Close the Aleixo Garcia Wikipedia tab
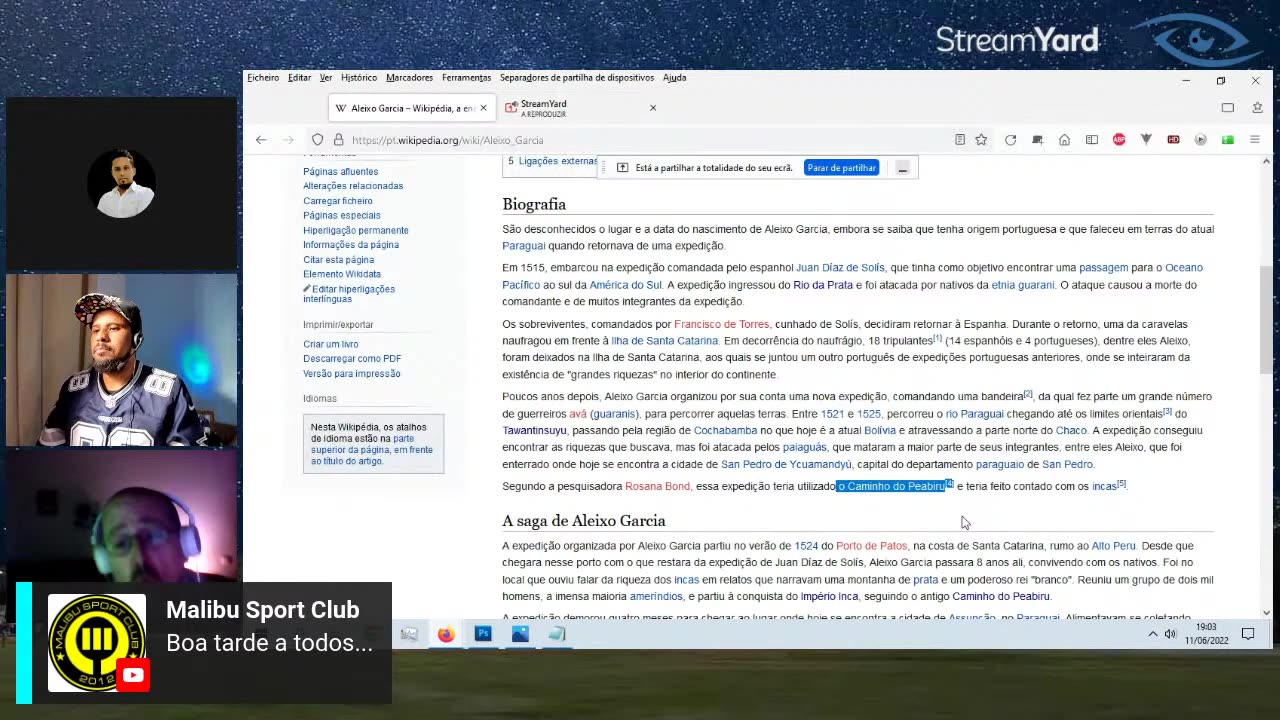 pyautogui.click(x=483, y=108)
